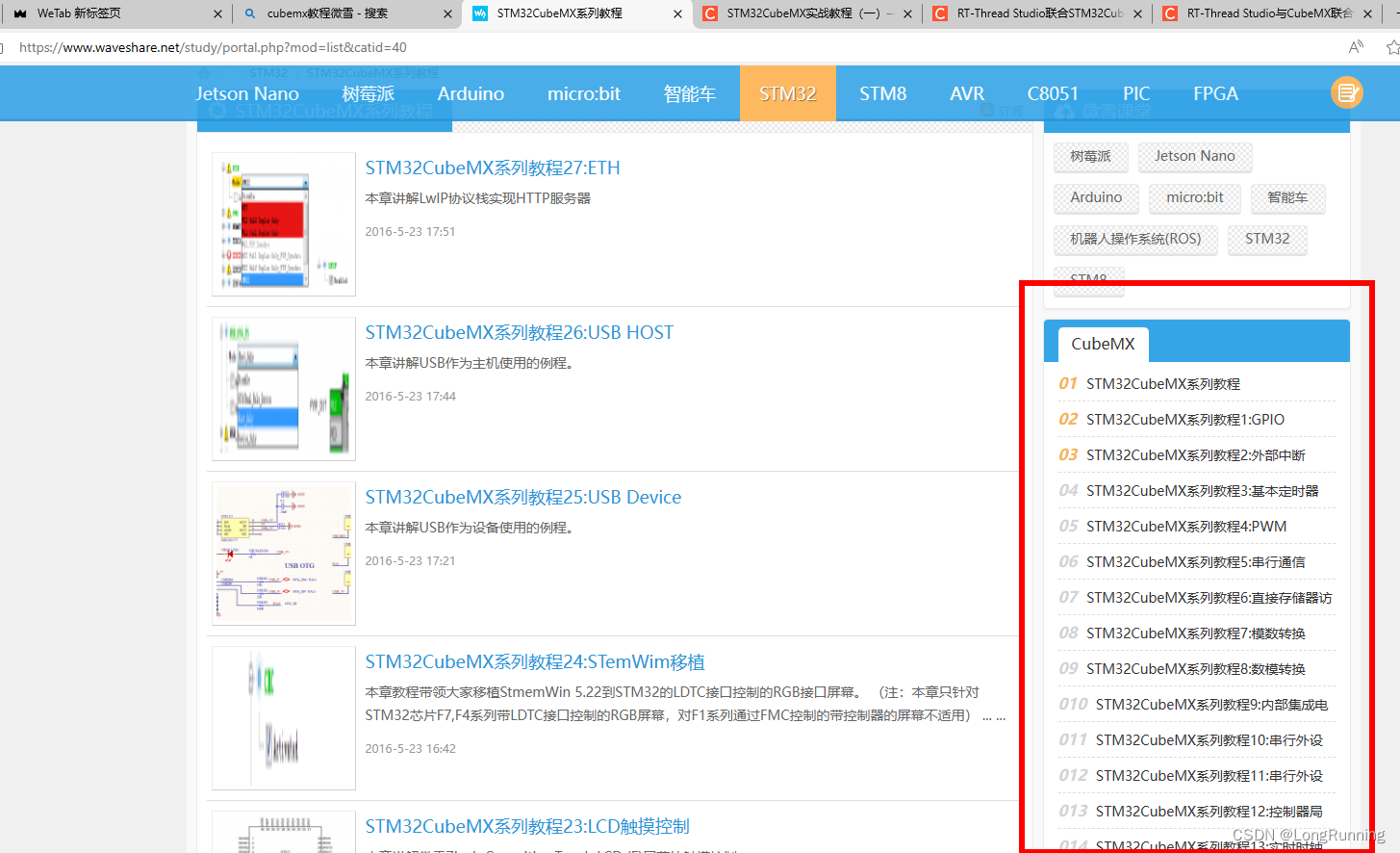Click the 微雪课堂 cloud logo icon

point(1064,110)
